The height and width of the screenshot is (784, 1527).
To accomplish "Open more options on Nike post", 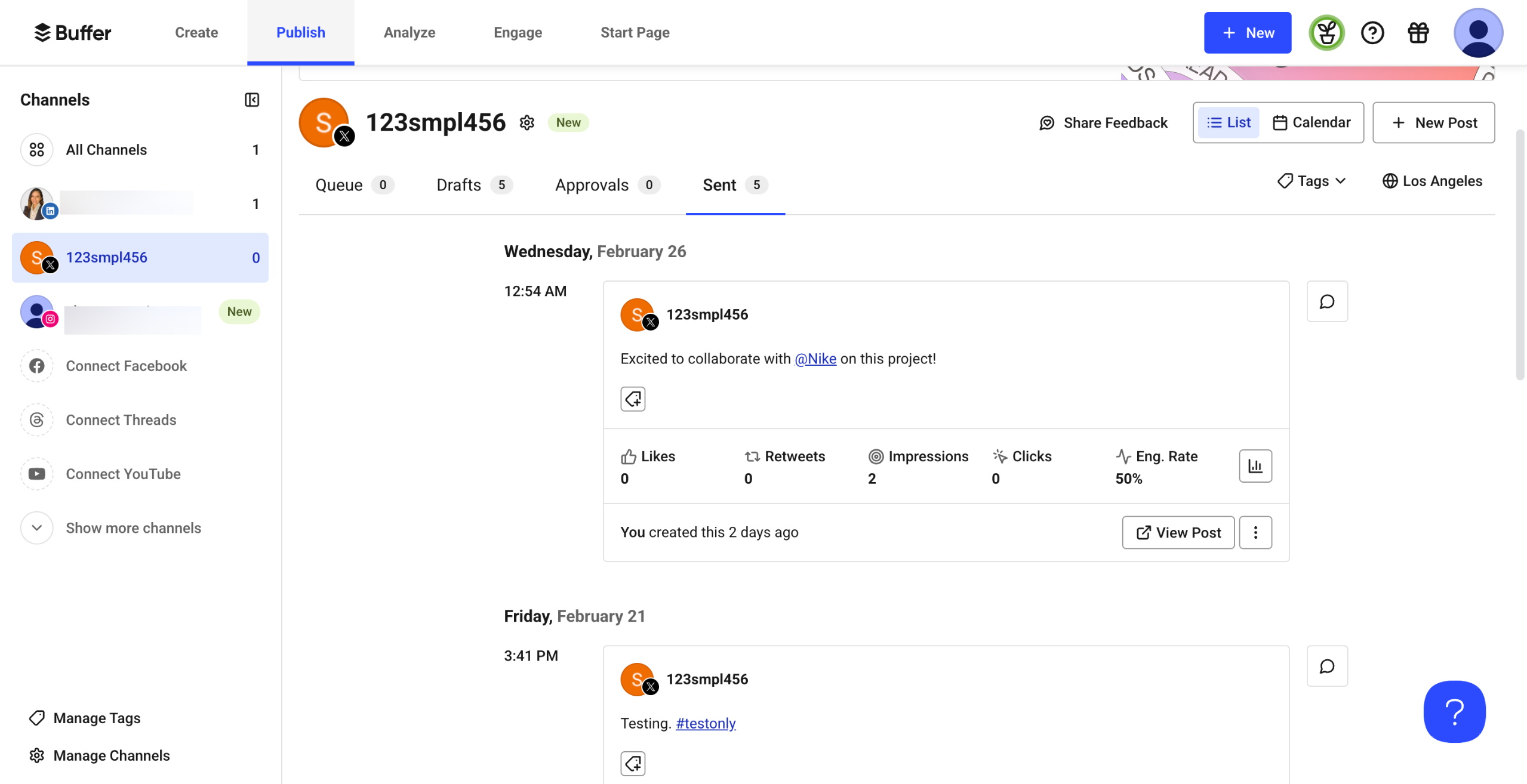I will [1255, 533].
